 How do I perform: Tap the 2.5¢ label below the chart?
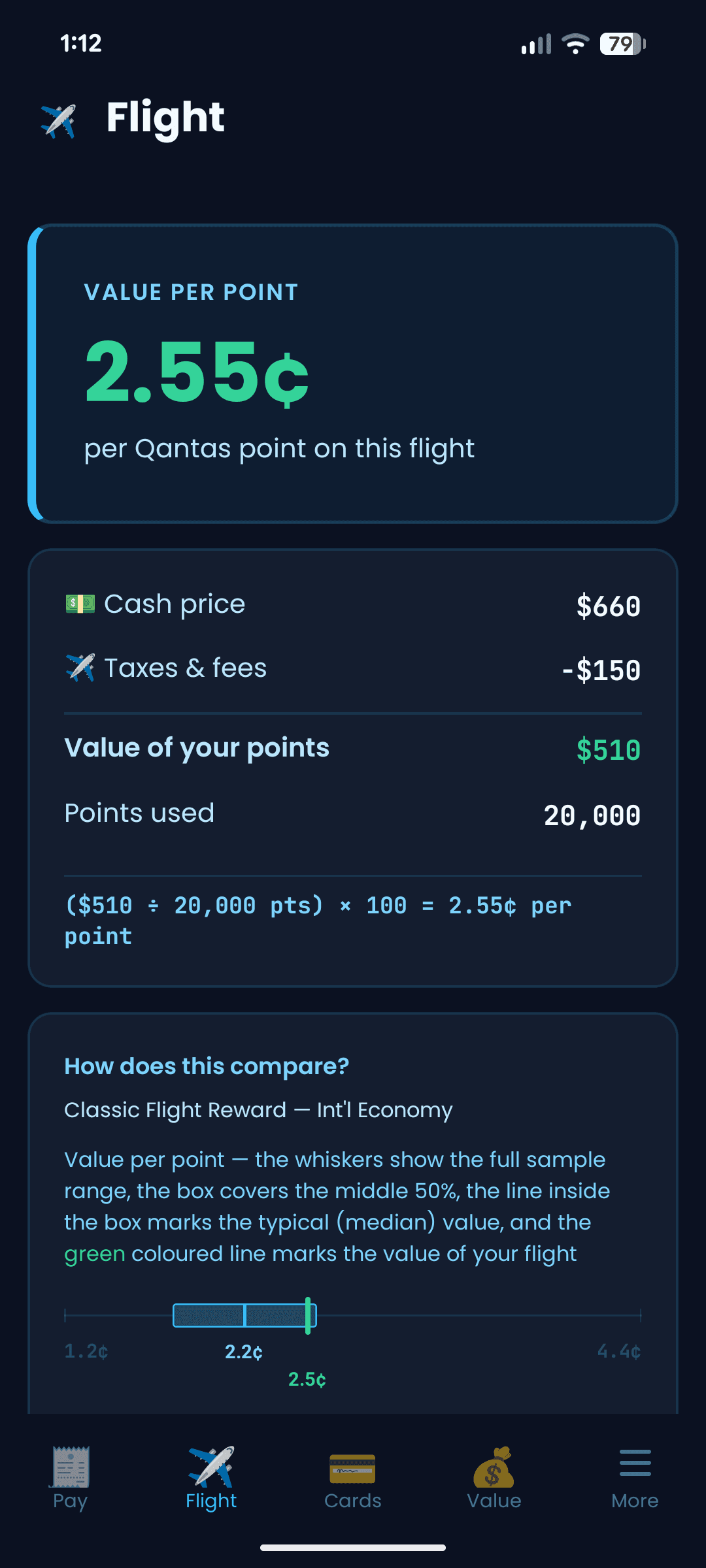pos(307,1379)
